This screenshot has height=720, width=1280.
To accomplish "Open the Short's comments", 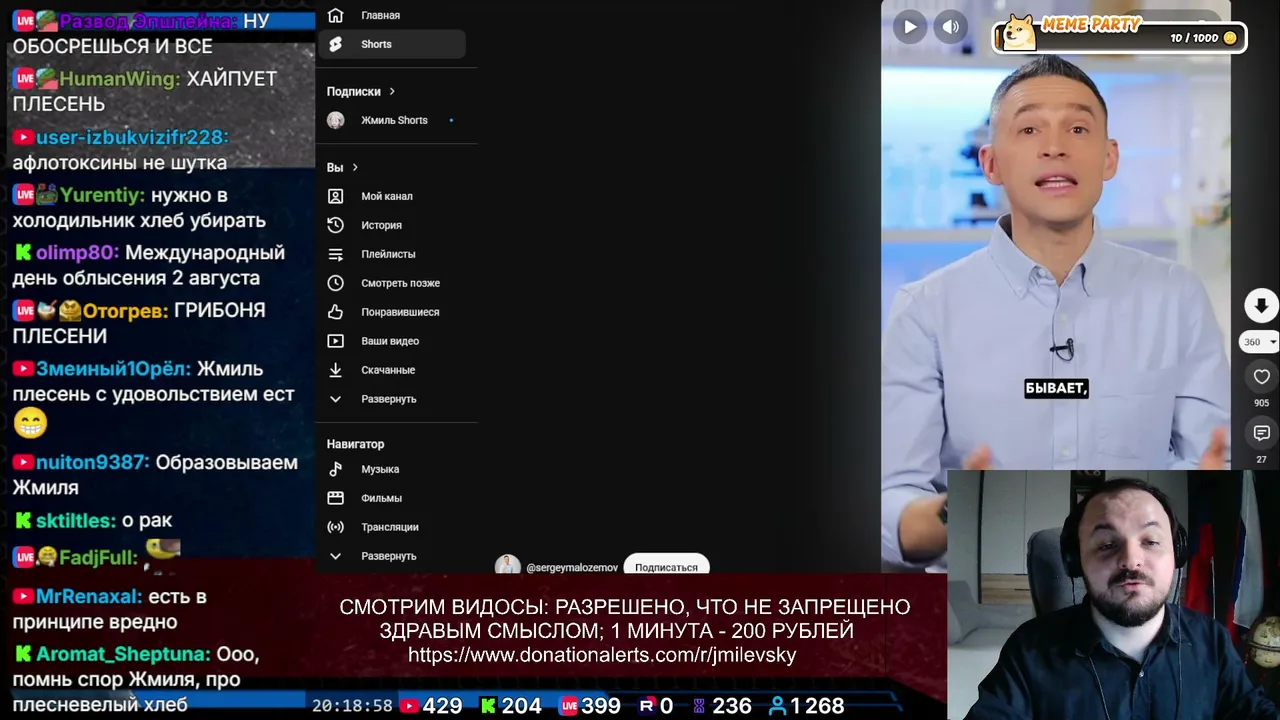I will 1261,433.
